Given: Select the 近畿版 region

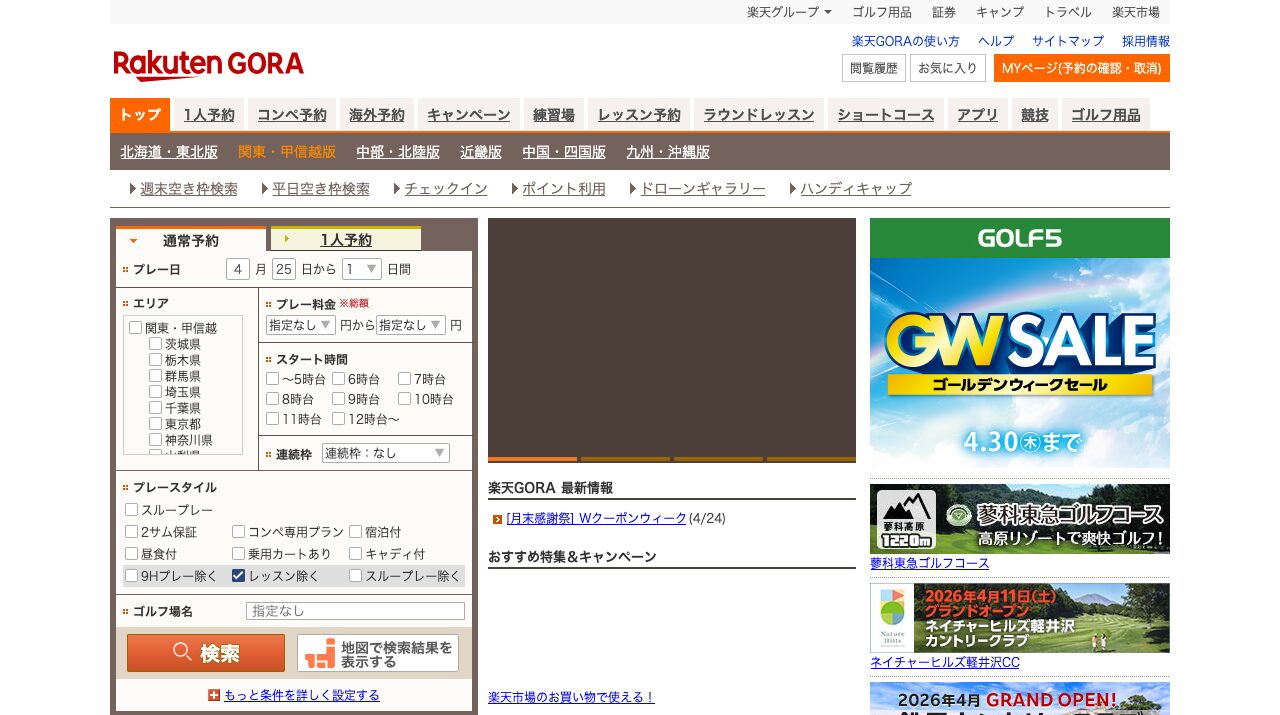Looking at the screenshot, I should pos(481,152).
